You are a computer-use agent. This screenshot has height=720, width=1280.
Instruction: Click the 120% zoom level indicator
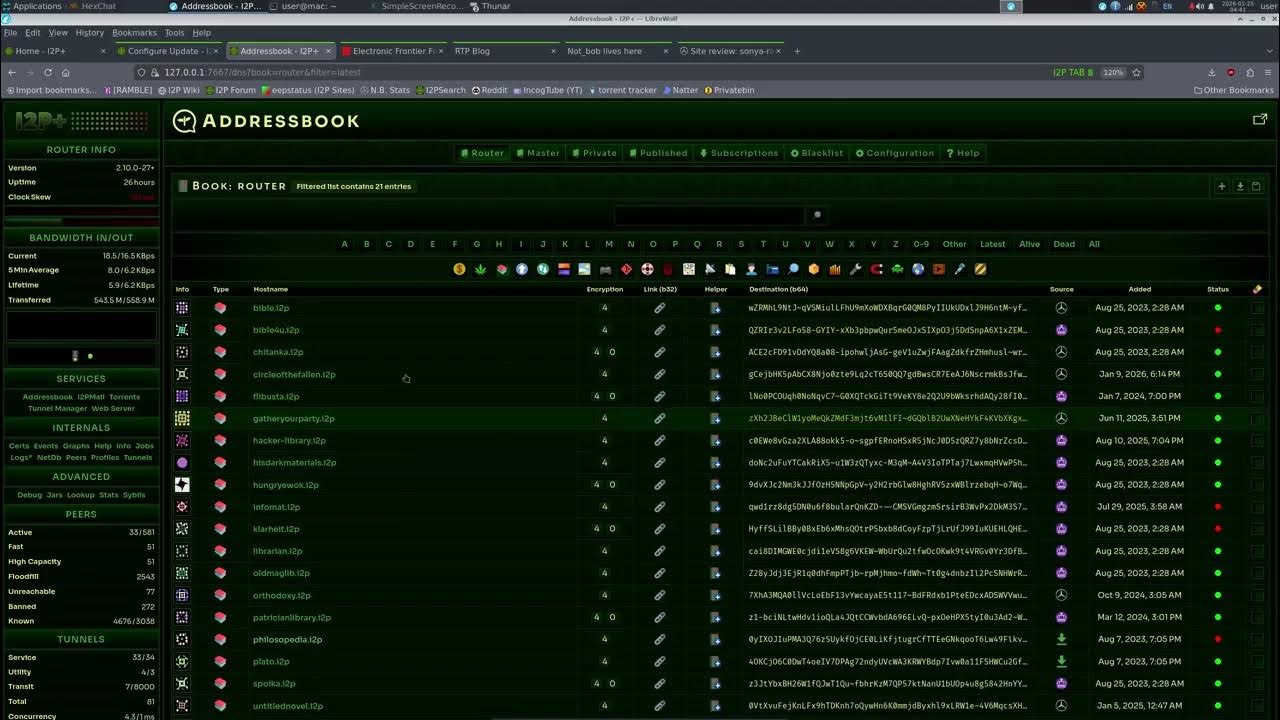[1113, 72]
